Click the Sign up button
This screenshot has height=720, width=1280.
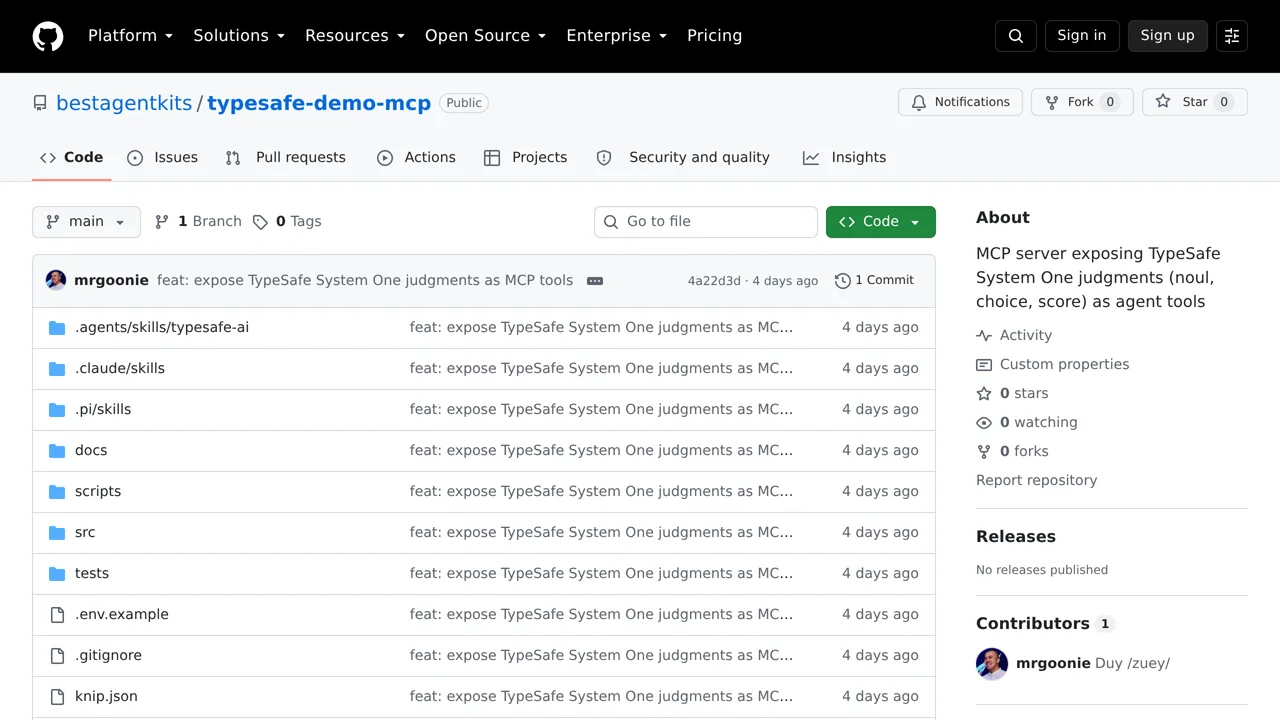(x=1168, y=36)
